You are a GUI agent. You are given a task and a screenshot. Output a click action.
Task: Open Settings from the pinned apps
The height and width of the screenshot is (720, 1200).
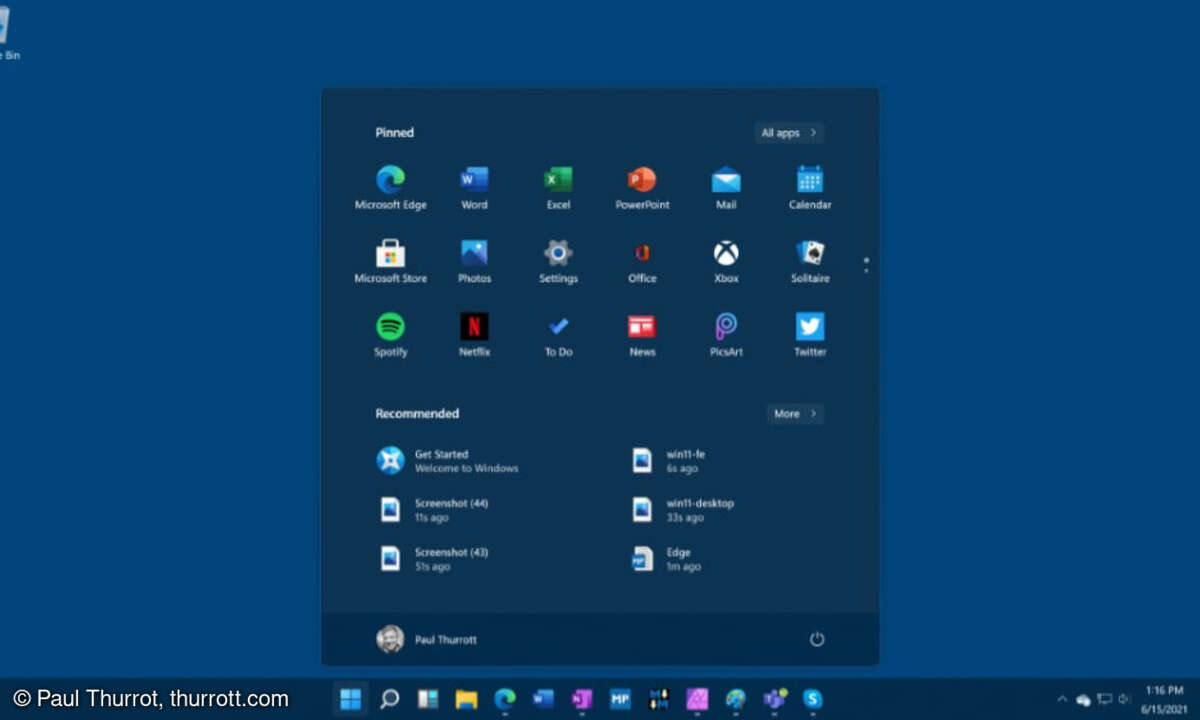pyautogui.click(x=558, y=262)
